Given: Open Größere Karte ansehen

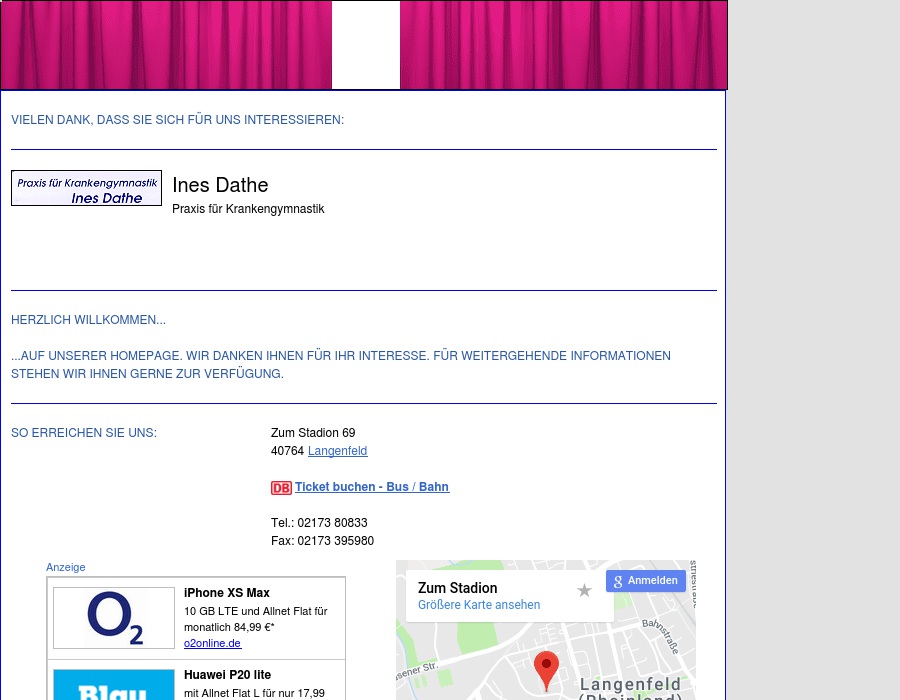Looking at the screenshot, I should (x=479, y=604).
